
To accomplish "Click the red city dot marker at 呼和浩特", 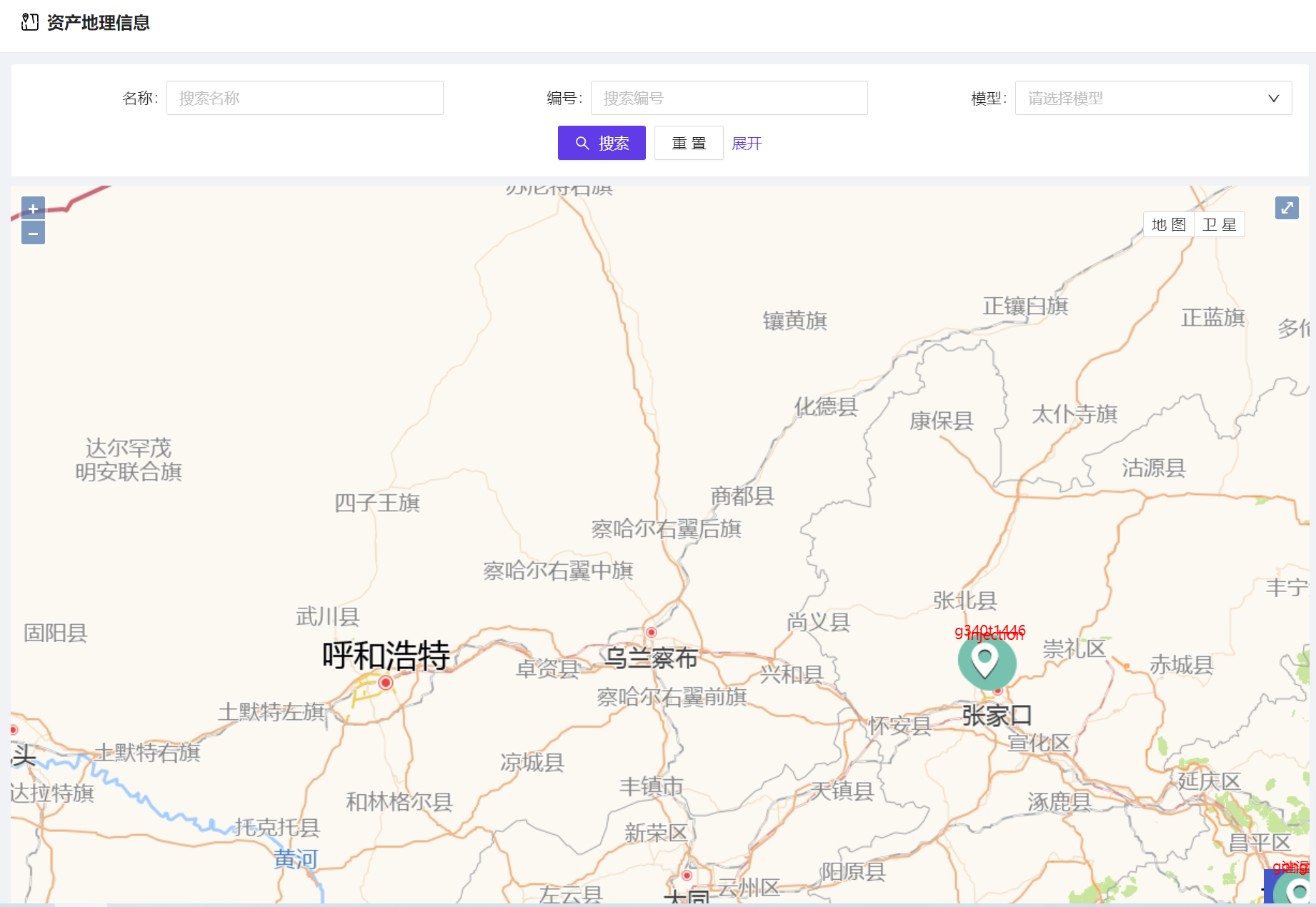I will [385, 682].
